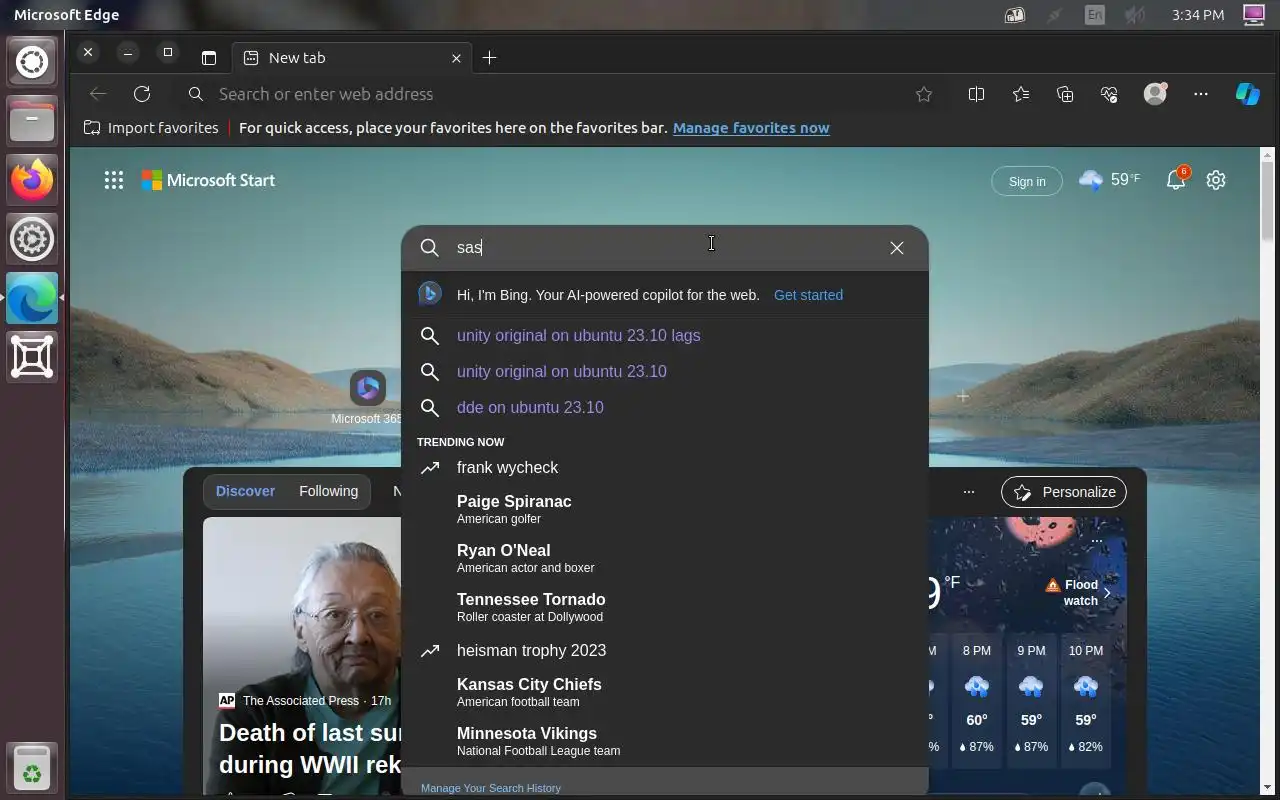Open Manage favorites now link
1280x800 pixels.
(751, 128)
